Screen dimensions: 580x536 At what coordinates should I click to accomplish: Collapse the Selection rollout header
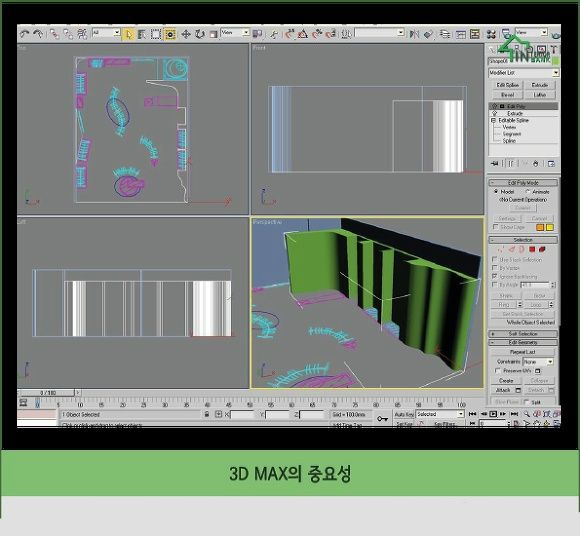tap(523, 240)
